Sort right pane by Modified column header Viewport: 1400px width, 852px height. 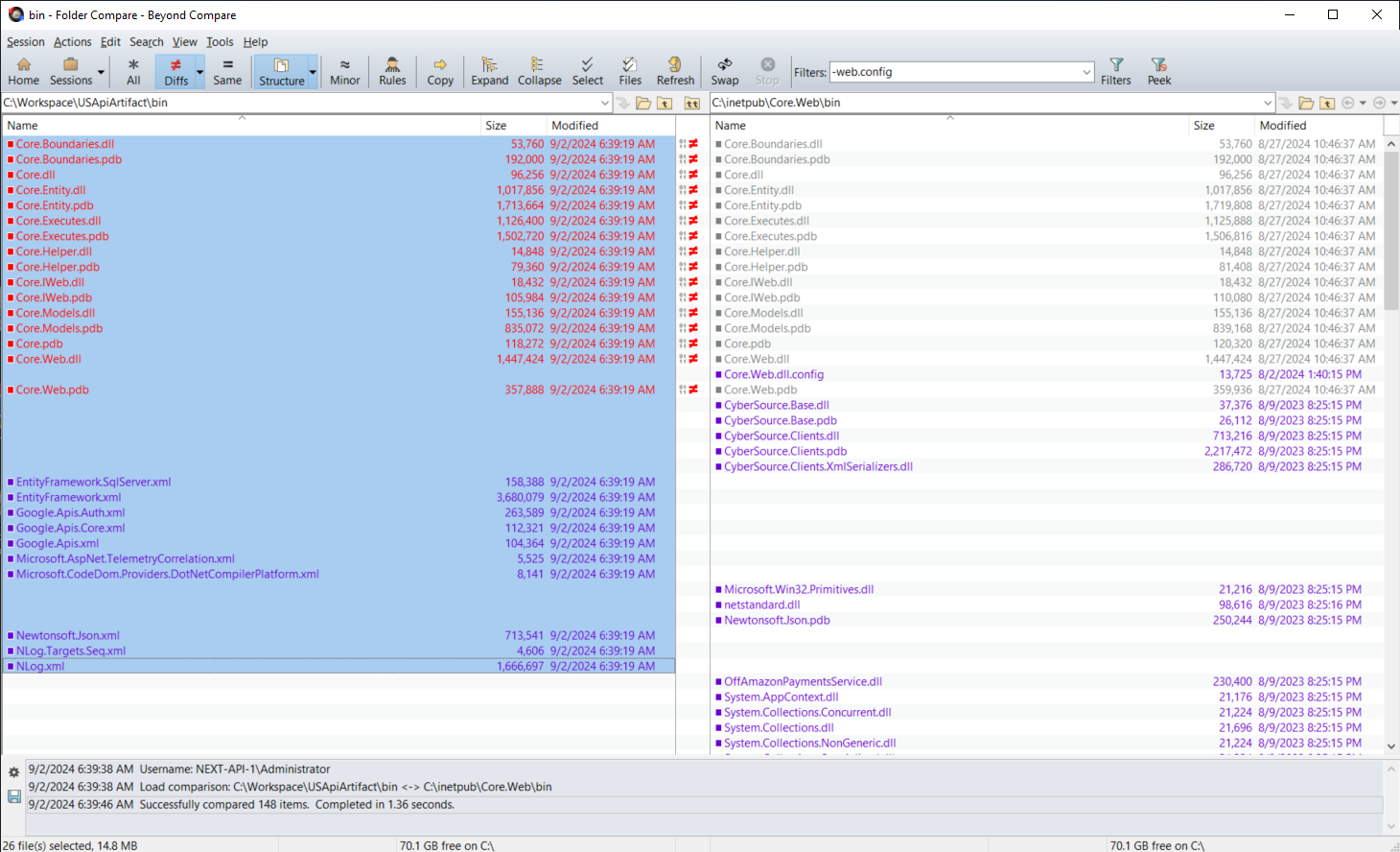(1282, 126)
